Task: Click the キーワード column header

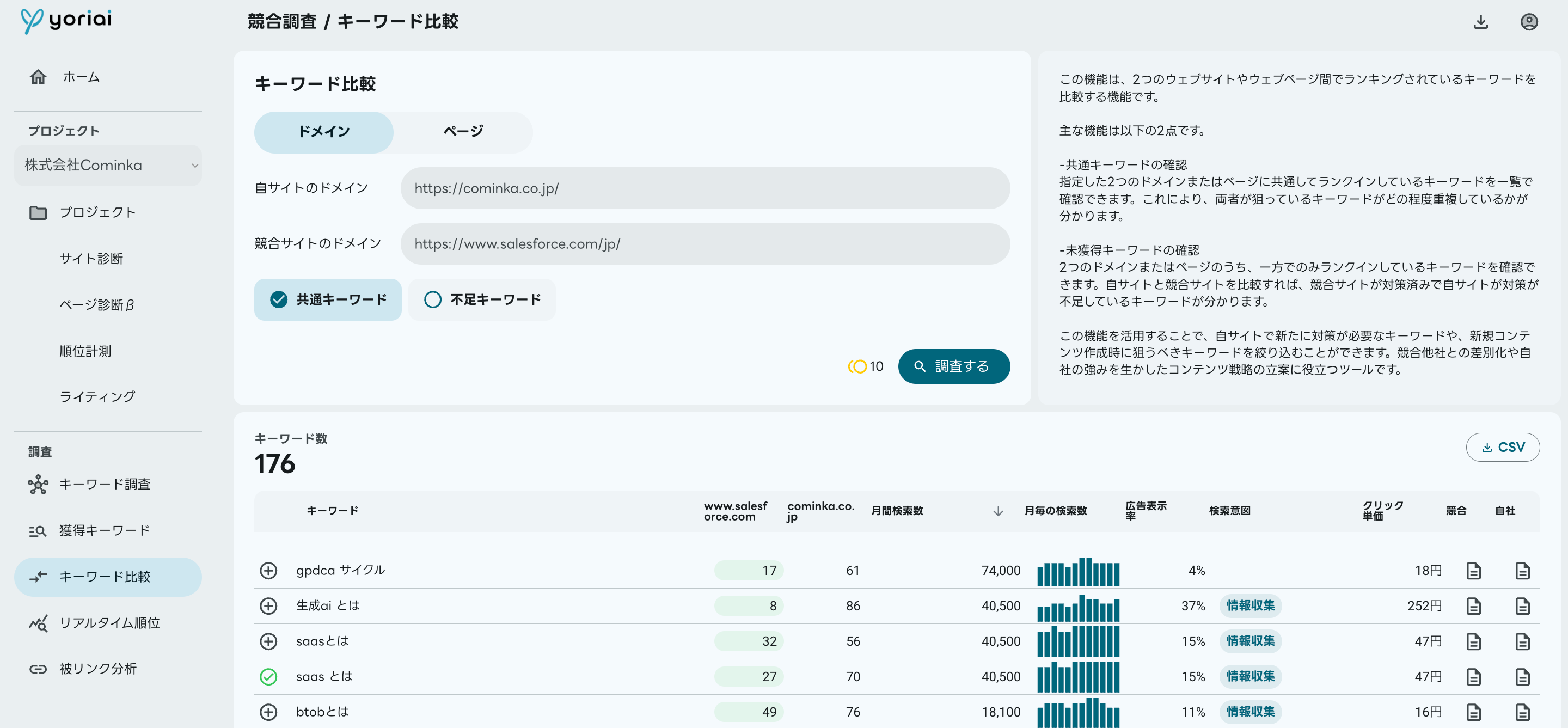Action: click(x=332, y=511)
